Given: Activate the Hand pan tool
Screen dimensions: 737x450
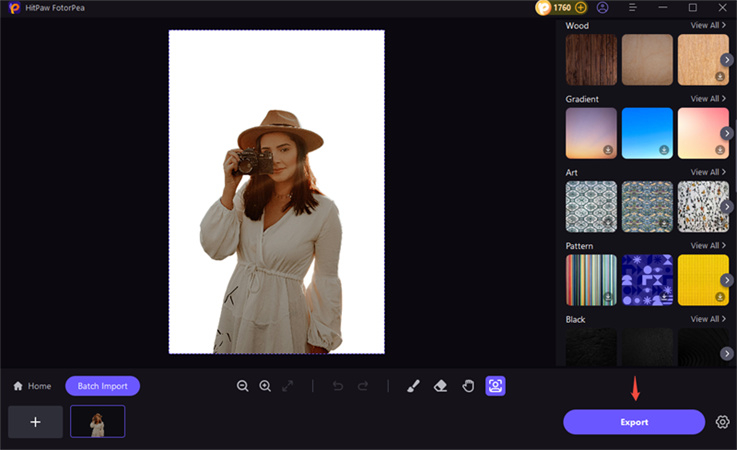Looking at the screenshot, I should (x=467, y=386).
